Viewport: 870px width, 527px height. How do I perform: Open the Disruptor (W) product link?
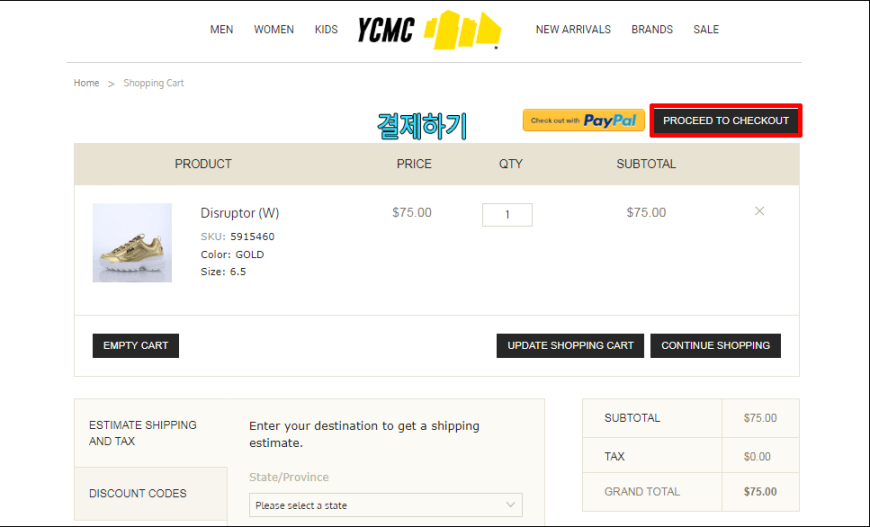[x=240, y=213]
